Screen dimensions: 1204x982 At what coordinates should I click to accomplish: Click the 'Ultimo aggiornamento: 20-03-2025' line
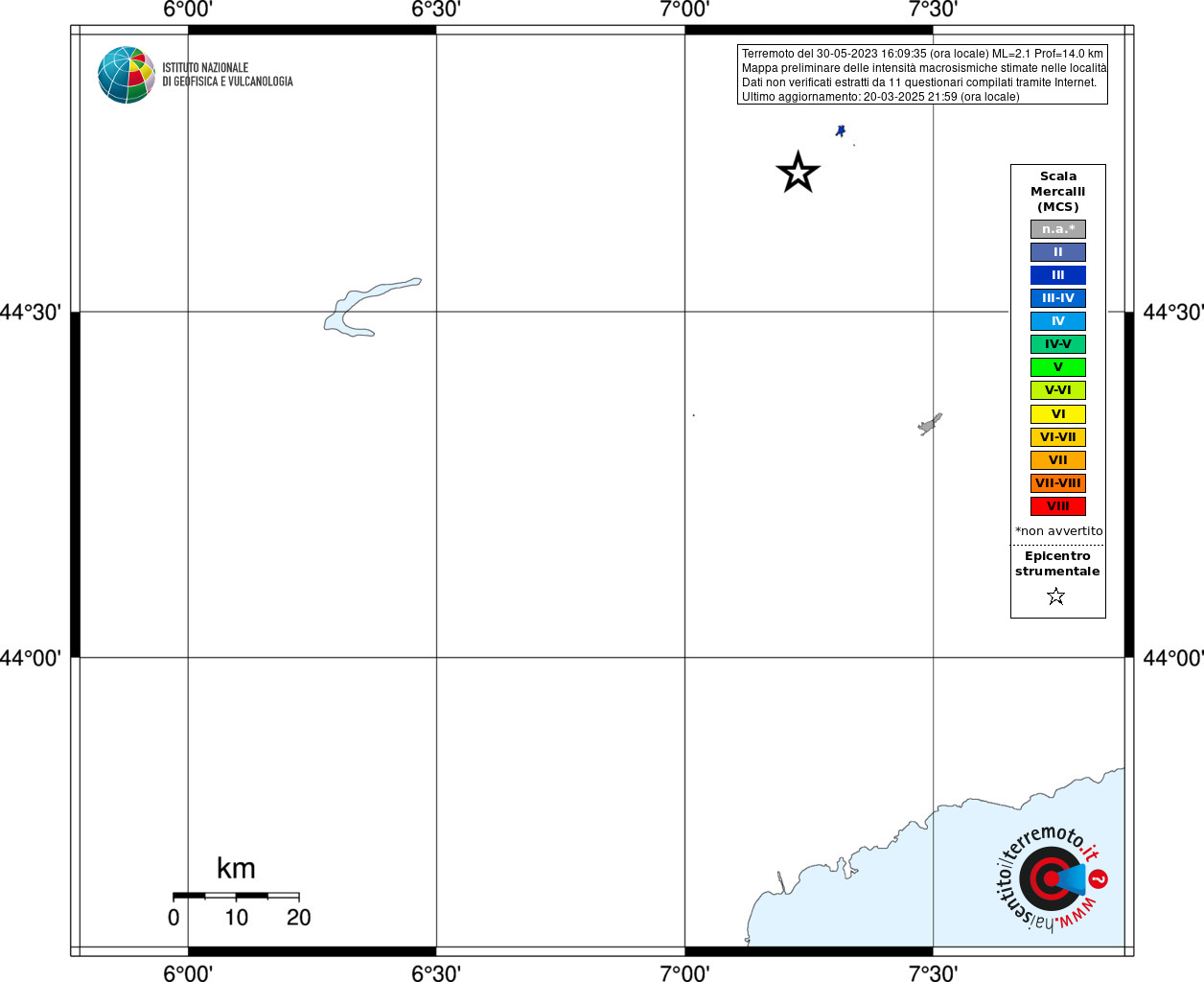point(881,97)
